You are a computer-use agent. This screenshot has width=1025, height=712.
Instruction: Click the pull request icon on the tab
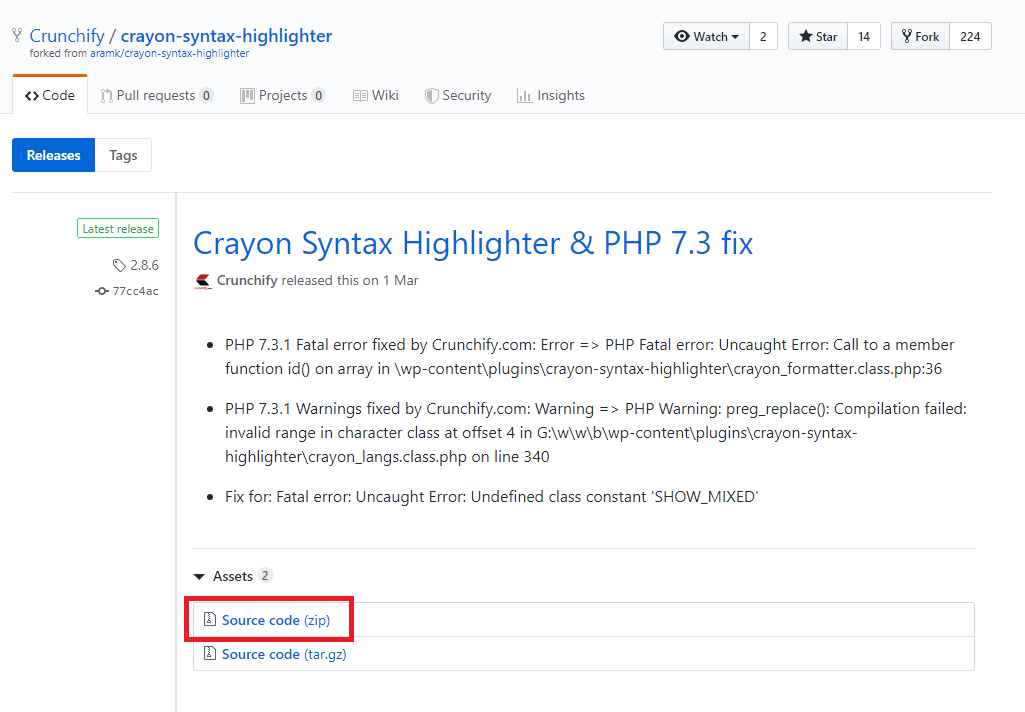(107, 96)
